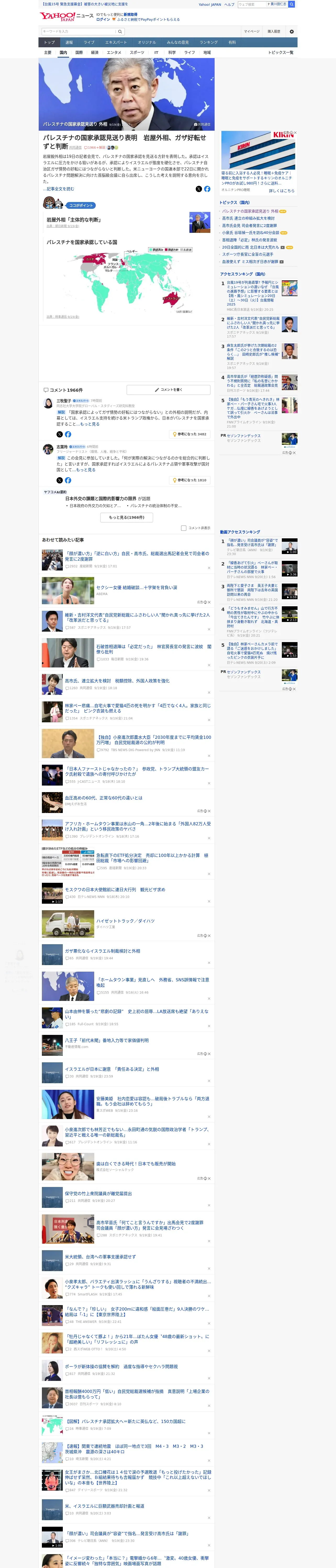
Task: Open story 高市氏、連立拡大を検討 税額控除
Action: click(x=117, y=681)
